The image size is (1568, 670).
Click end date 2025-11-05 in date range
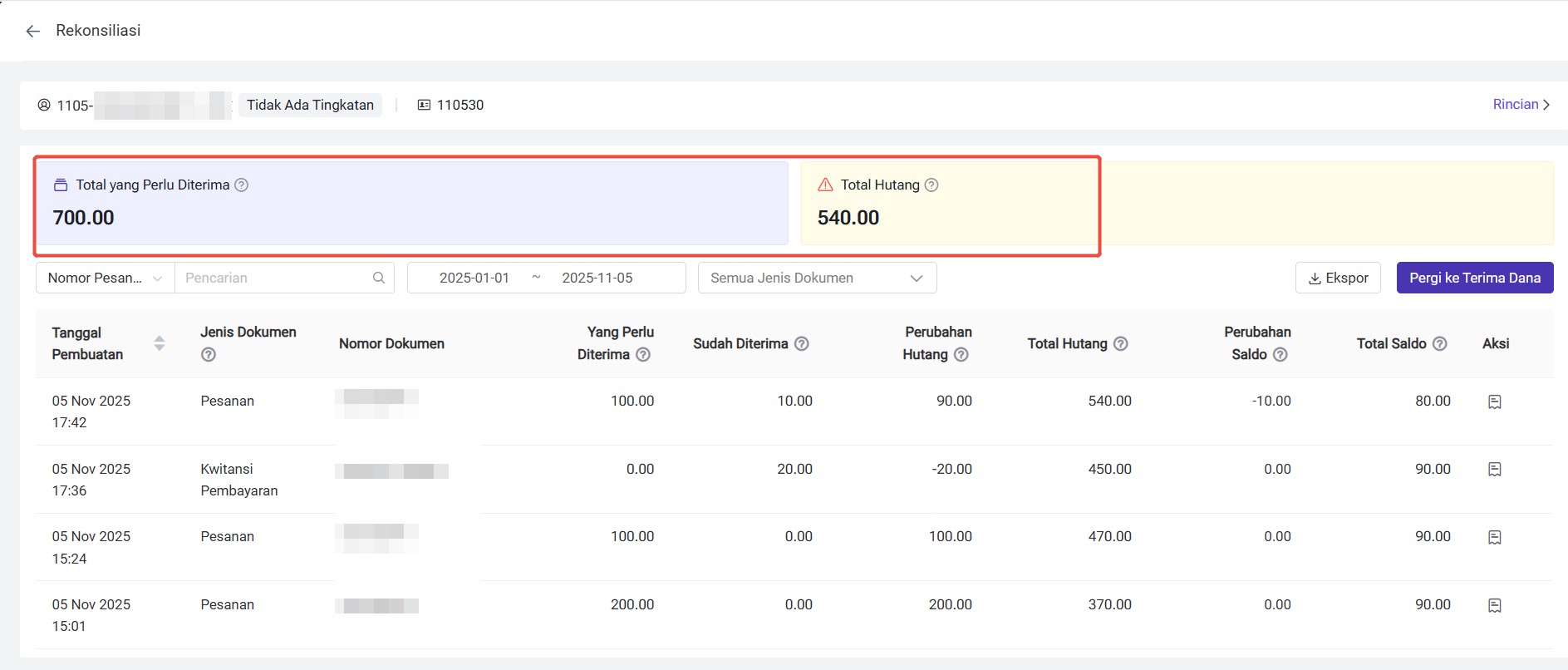[597, 278]
